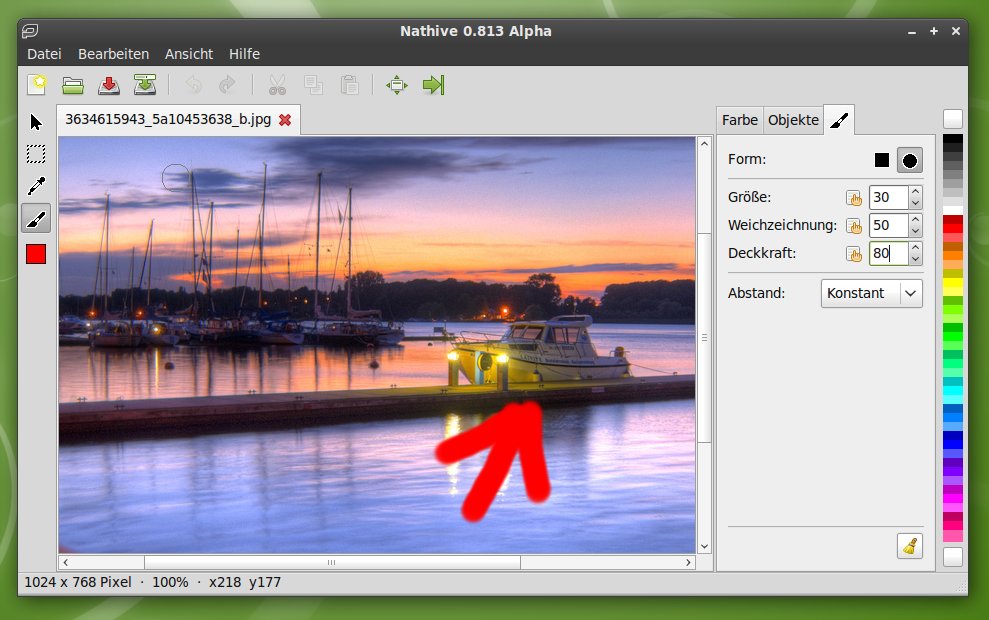Increase Weichzeichnung with the up arrow
The width and height of the screenshot is (989, 620).
tap(915, 219)
